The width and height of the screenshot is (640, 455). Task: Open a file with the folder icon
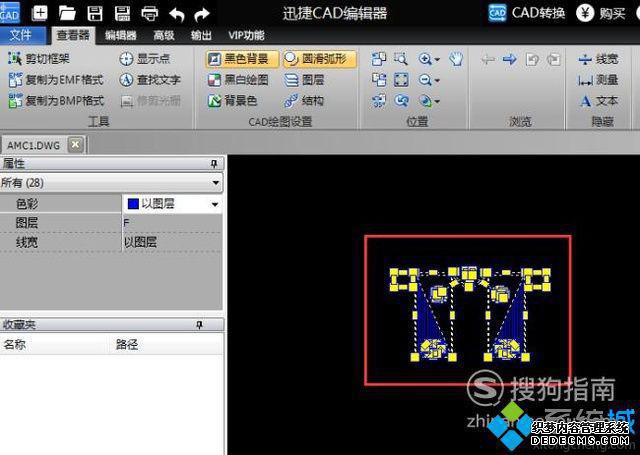click(x=67, y=13)
